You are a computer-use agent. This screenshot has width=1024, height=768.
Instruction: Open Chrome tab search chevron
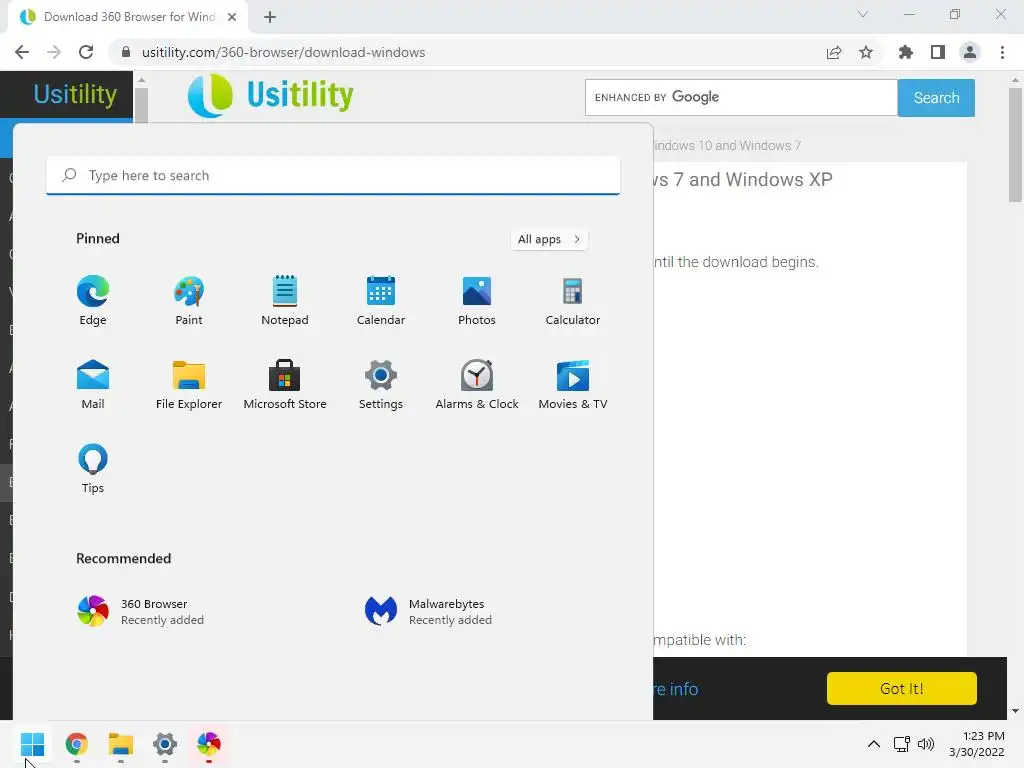[863, 14]
